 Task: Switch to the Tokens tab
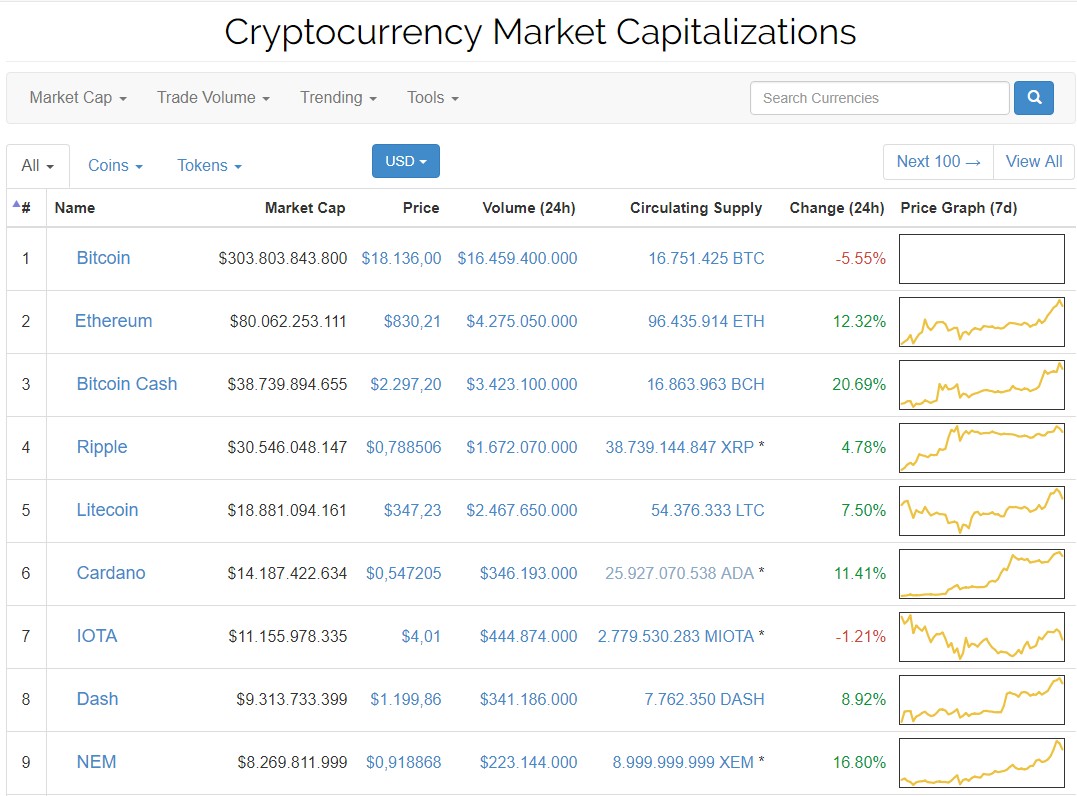point(209,166)
